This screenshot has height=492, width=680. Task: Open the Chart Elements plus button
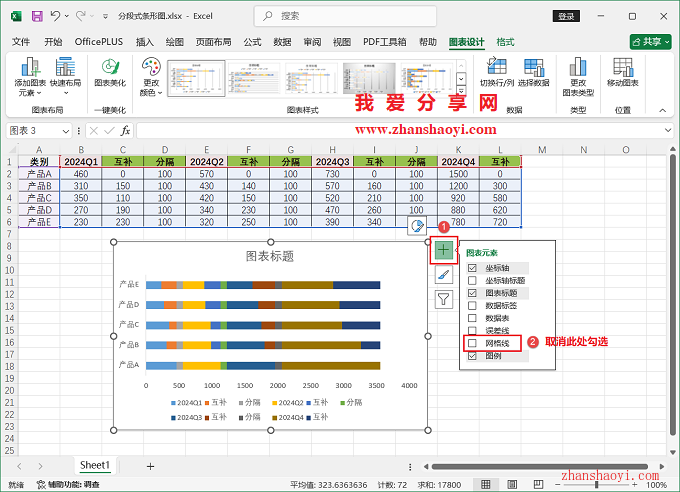pos(443,250)
